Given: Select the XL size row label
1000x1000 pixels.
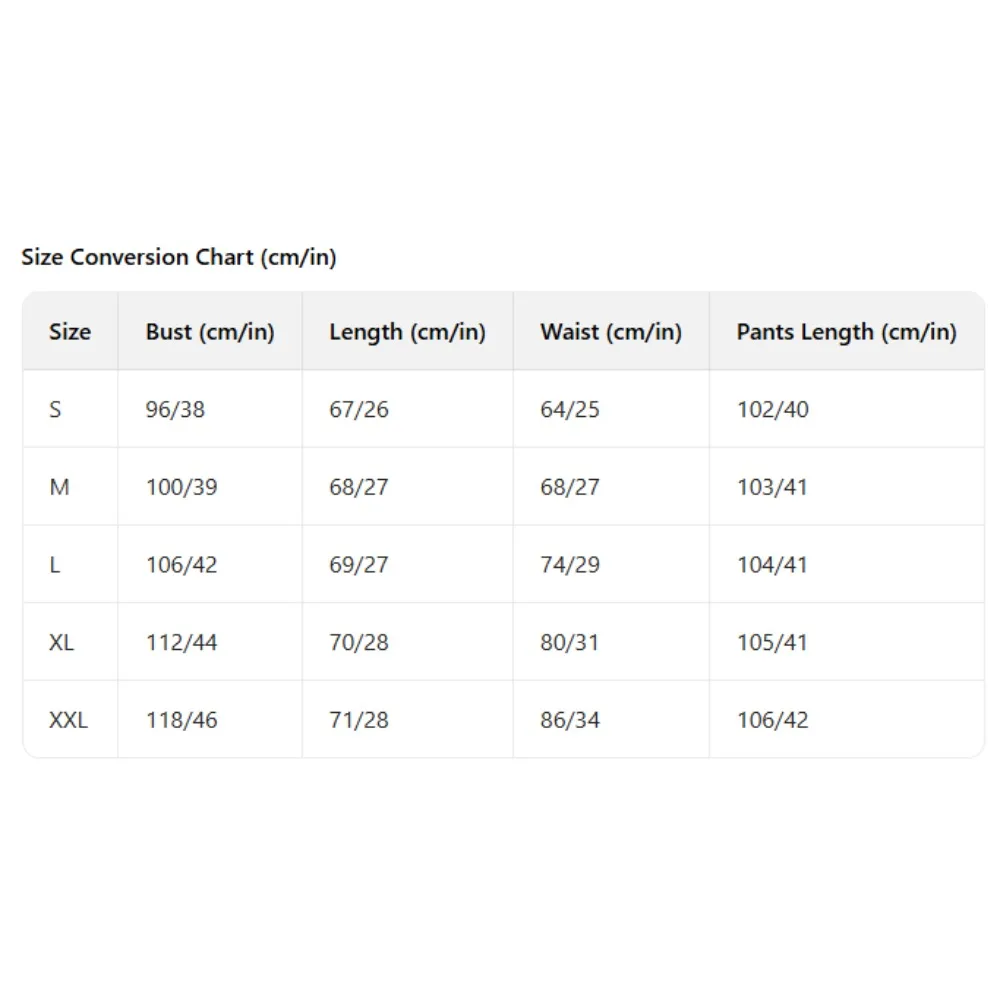Looking at the screenshot, I should [61, 642].
